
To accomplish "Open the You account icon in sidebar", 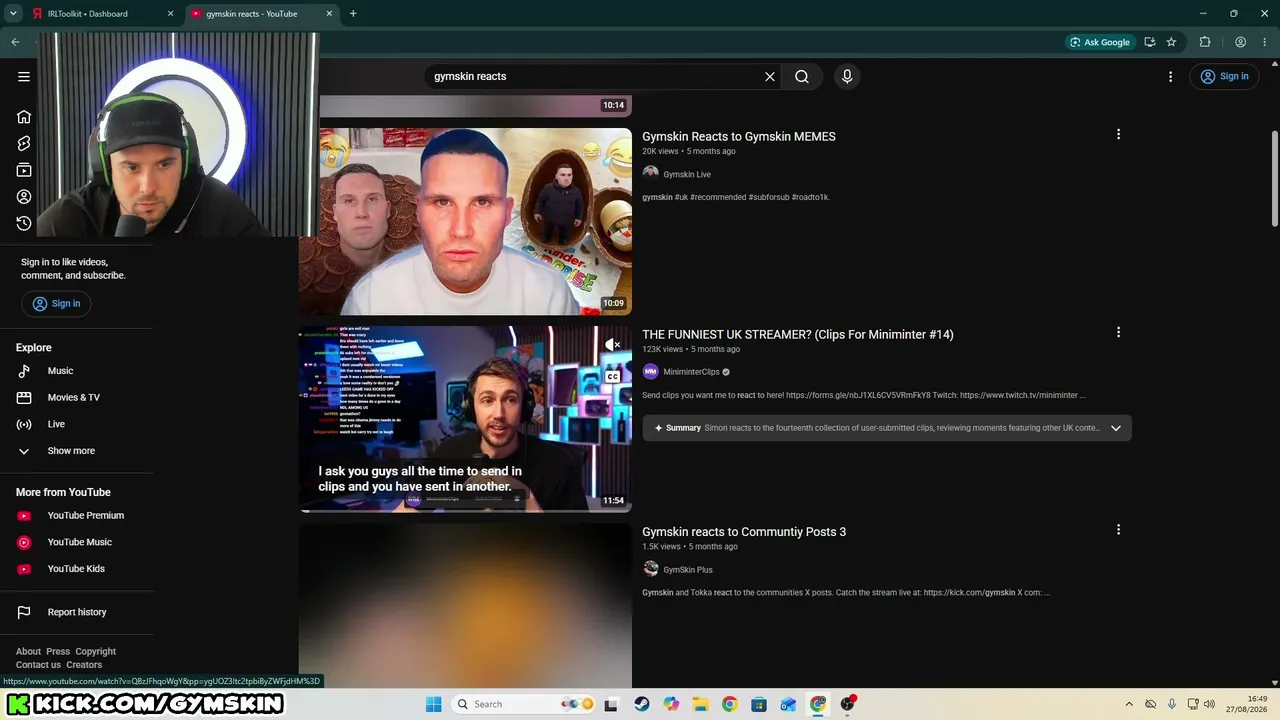I will [24, 197].
